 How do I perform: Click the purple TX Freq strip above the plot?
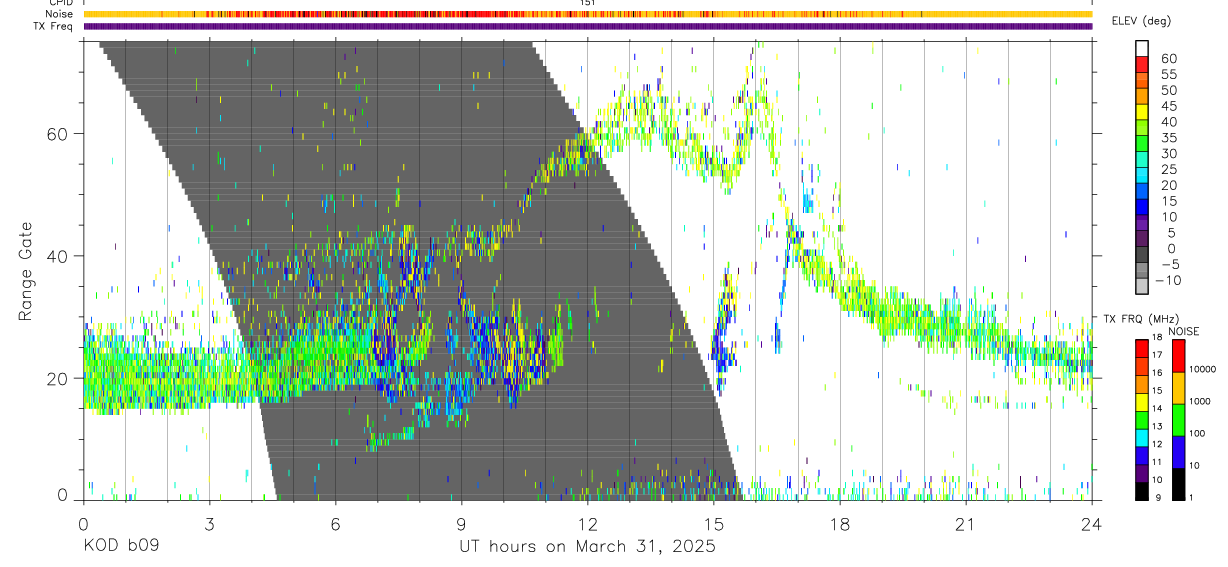587,26
